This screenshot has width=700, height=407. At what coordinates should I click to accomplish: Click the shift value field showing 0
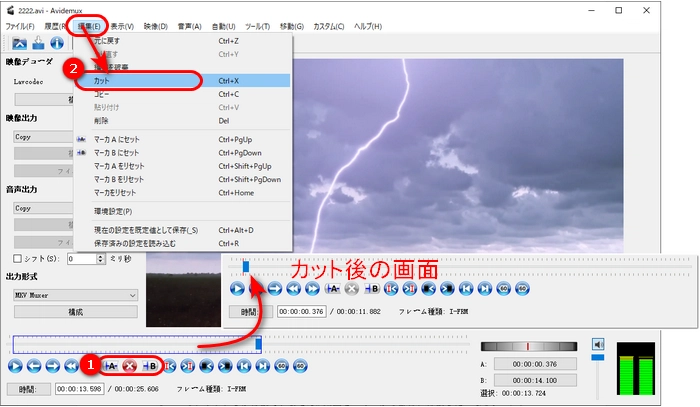pos(82,259)
